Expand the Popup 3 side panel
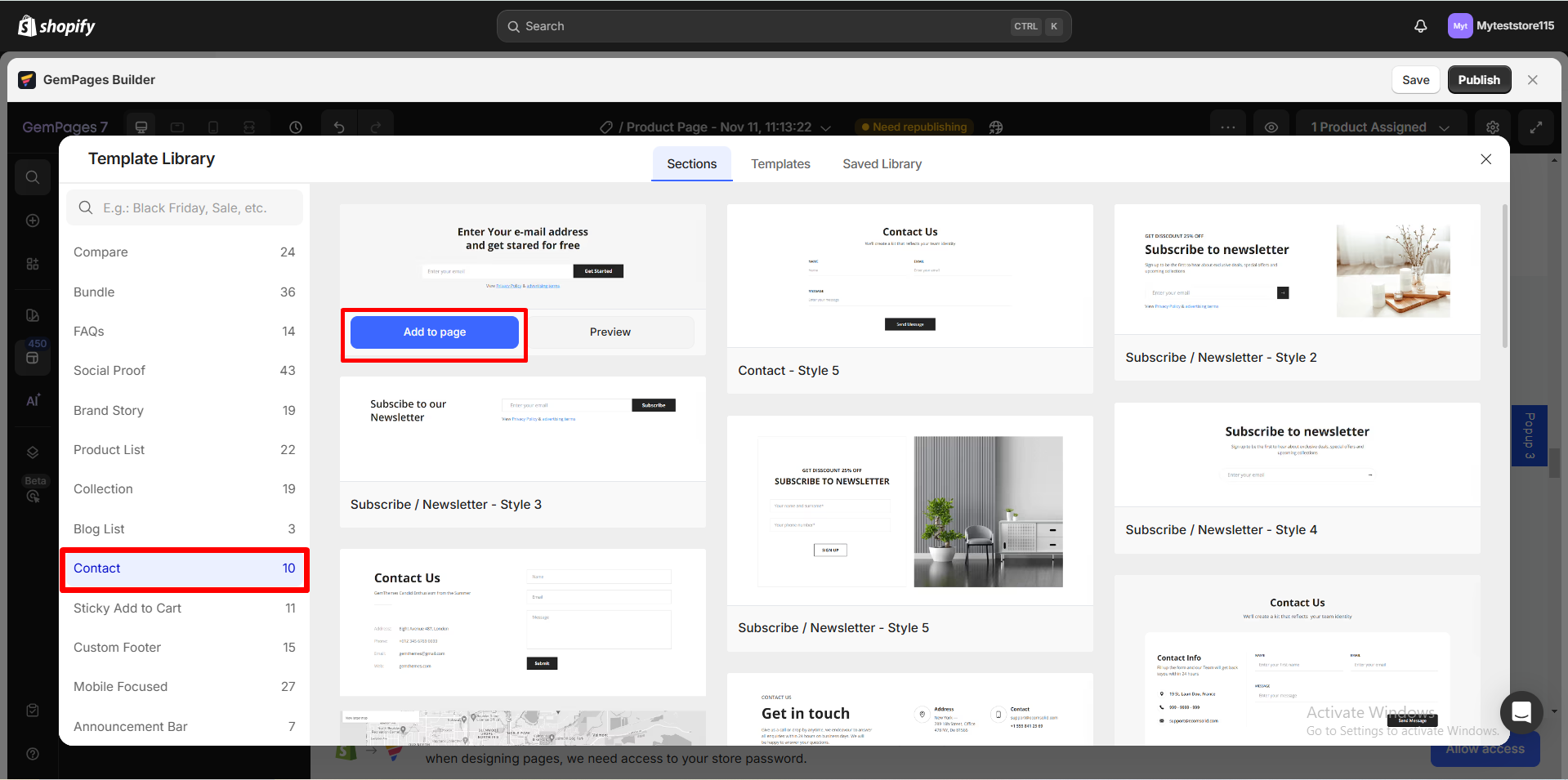 point(1529,435)
